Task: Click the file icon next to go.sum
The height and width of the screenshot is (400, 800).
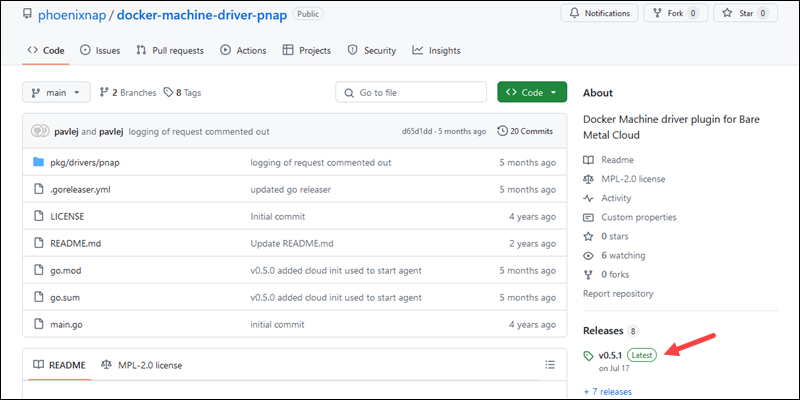Action: 38,297
